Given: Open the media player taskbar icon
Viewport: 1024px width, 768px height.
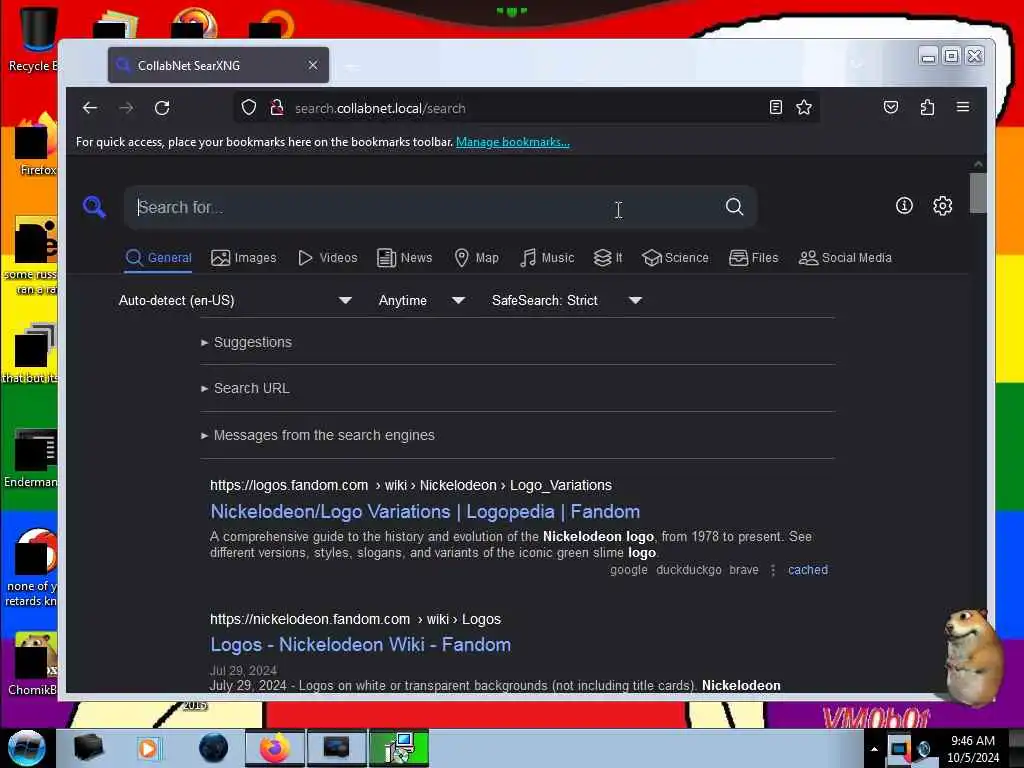Looking at the screenshot, I should point(148,748).
